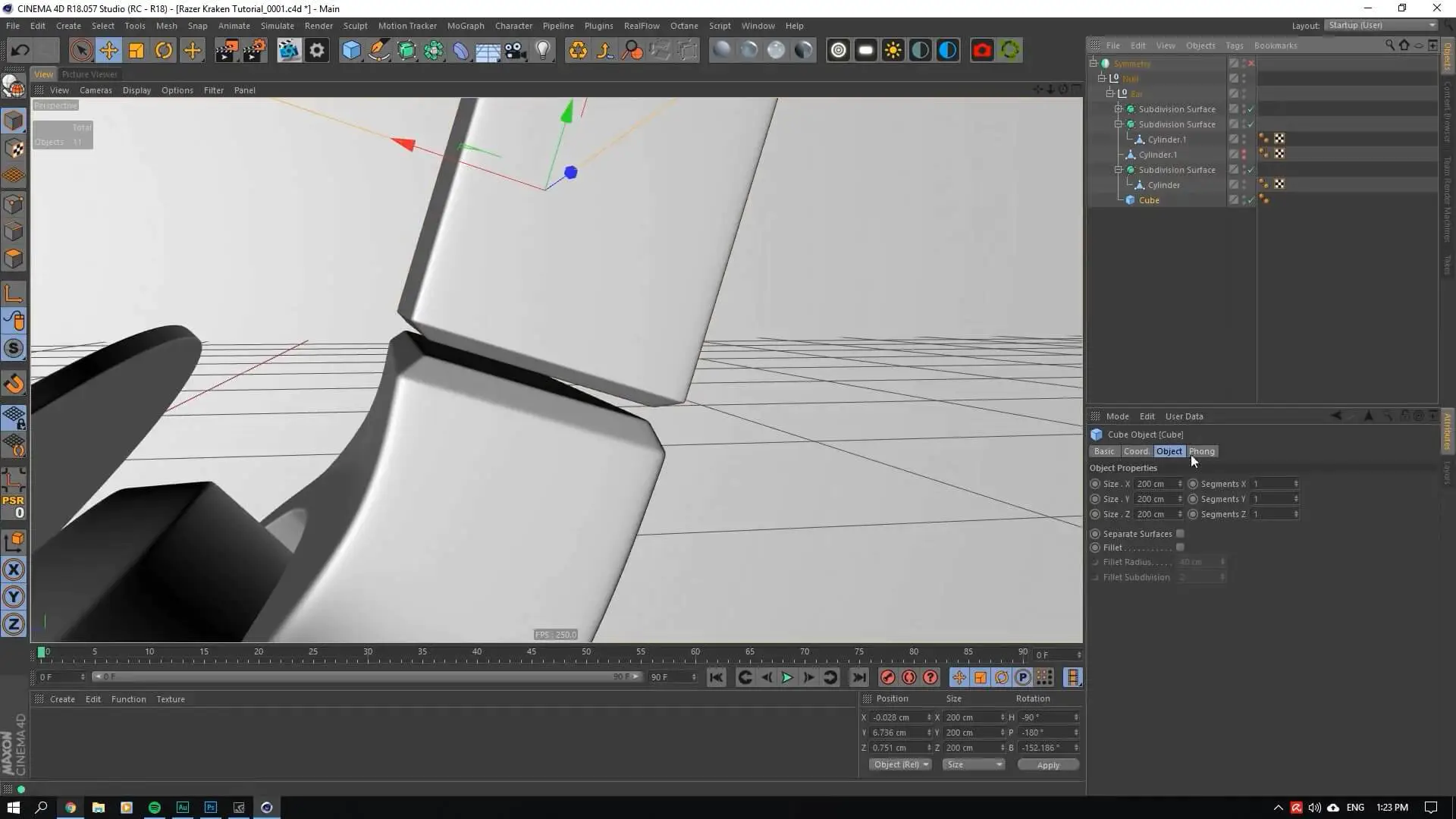1456x819 pixels.
Task: Toggle Y axis lock
Action: (14, 597)
